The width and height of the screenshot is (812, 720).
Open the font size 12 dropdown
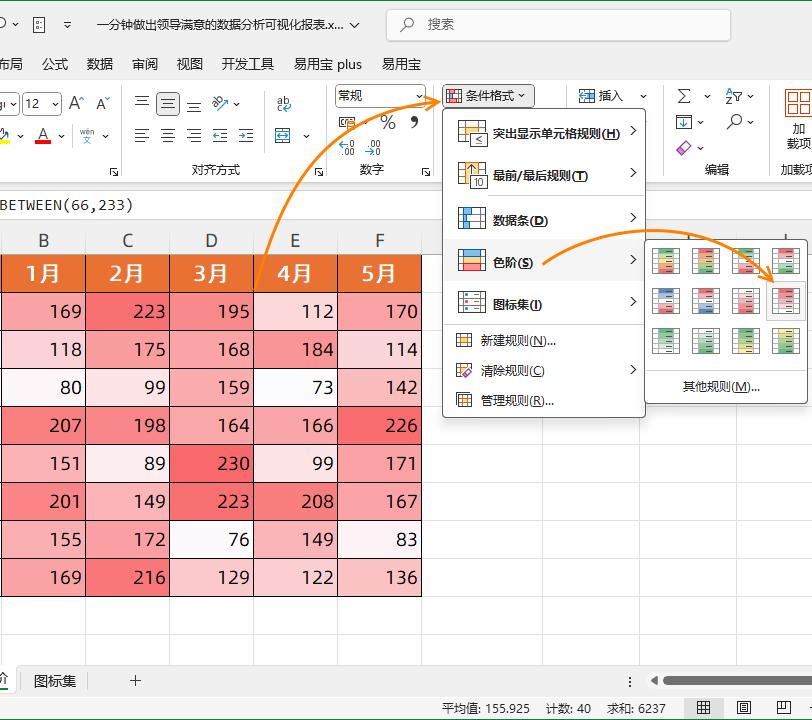point(53,103)
